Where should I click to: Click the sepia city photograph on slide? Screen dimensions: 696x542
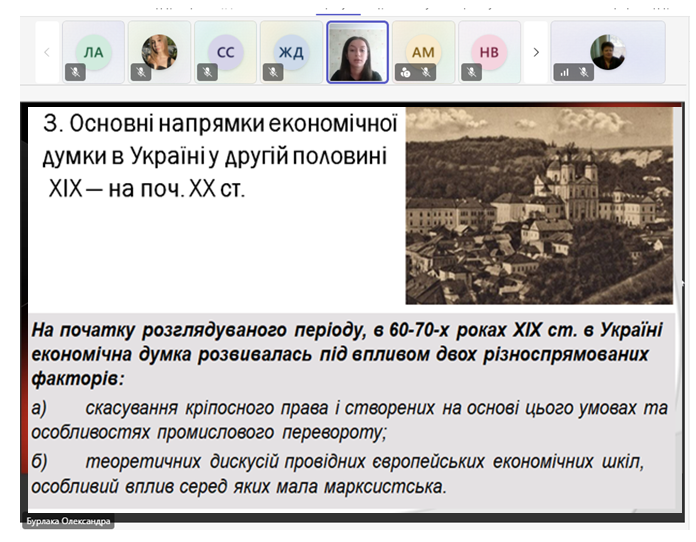click(539, 206)
